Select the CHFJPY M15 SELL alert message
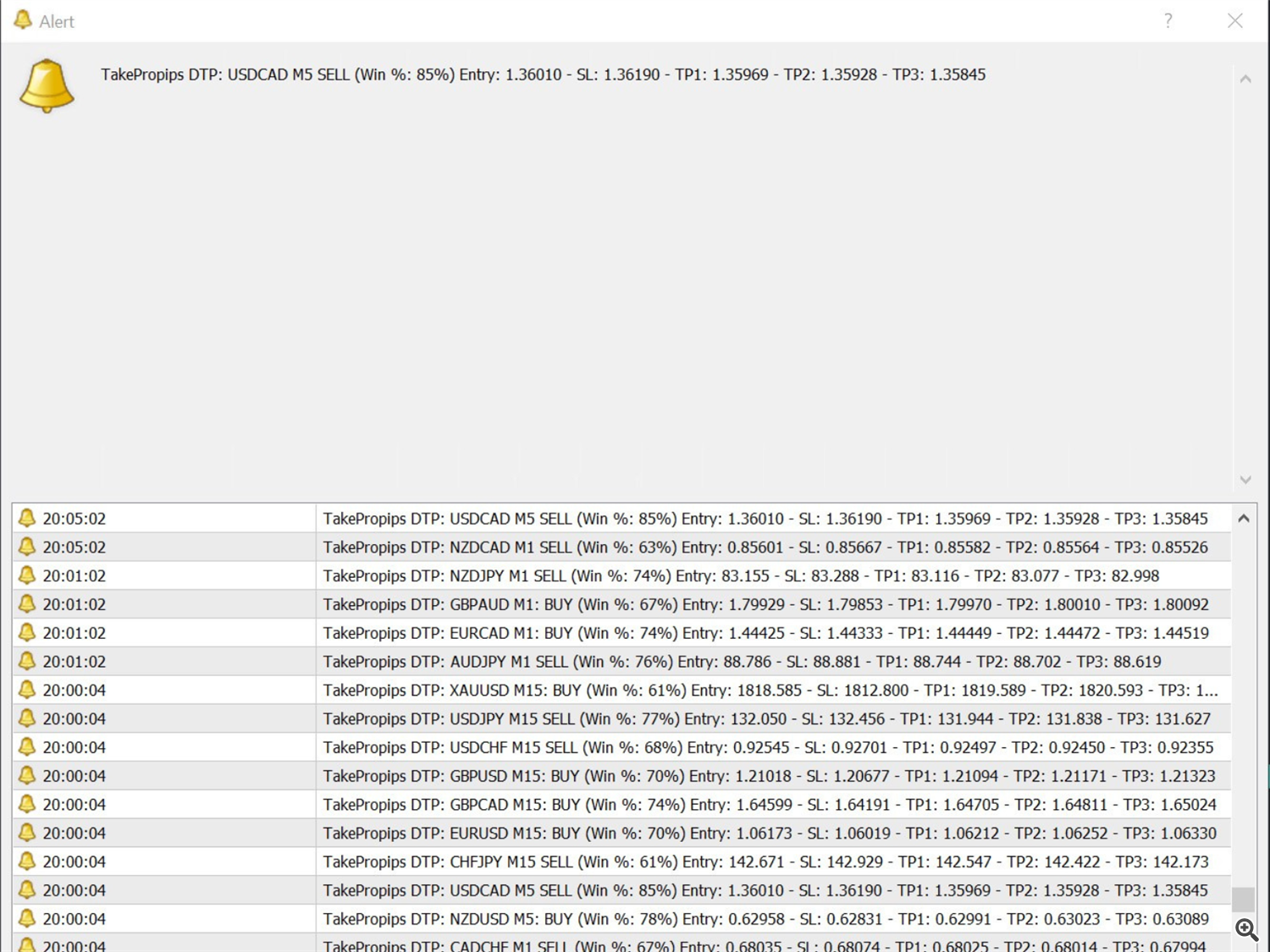The height and width of the screenshot is (952, 1270). 765,862
